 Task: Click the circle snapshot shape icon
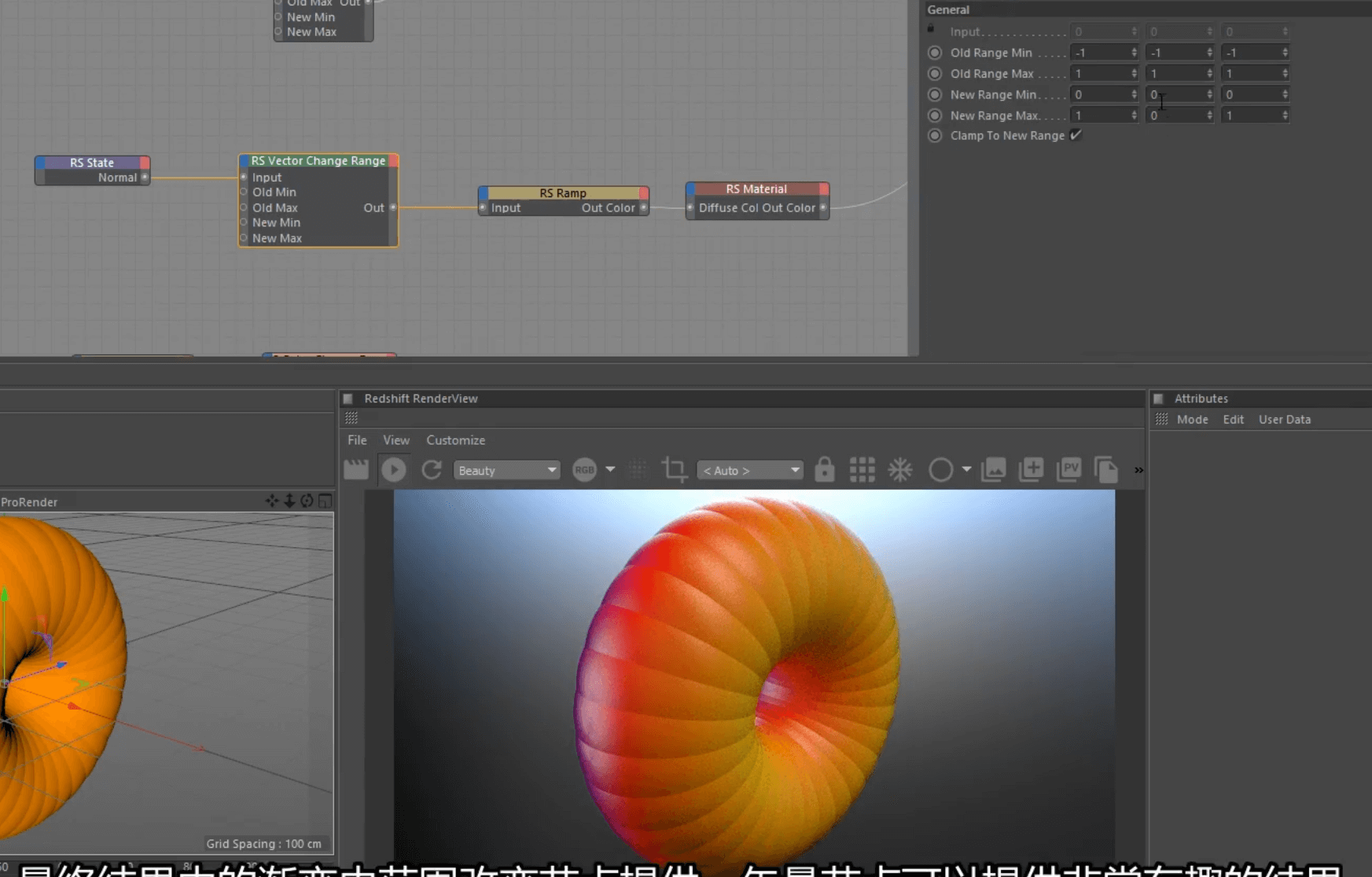click(940, 470)
